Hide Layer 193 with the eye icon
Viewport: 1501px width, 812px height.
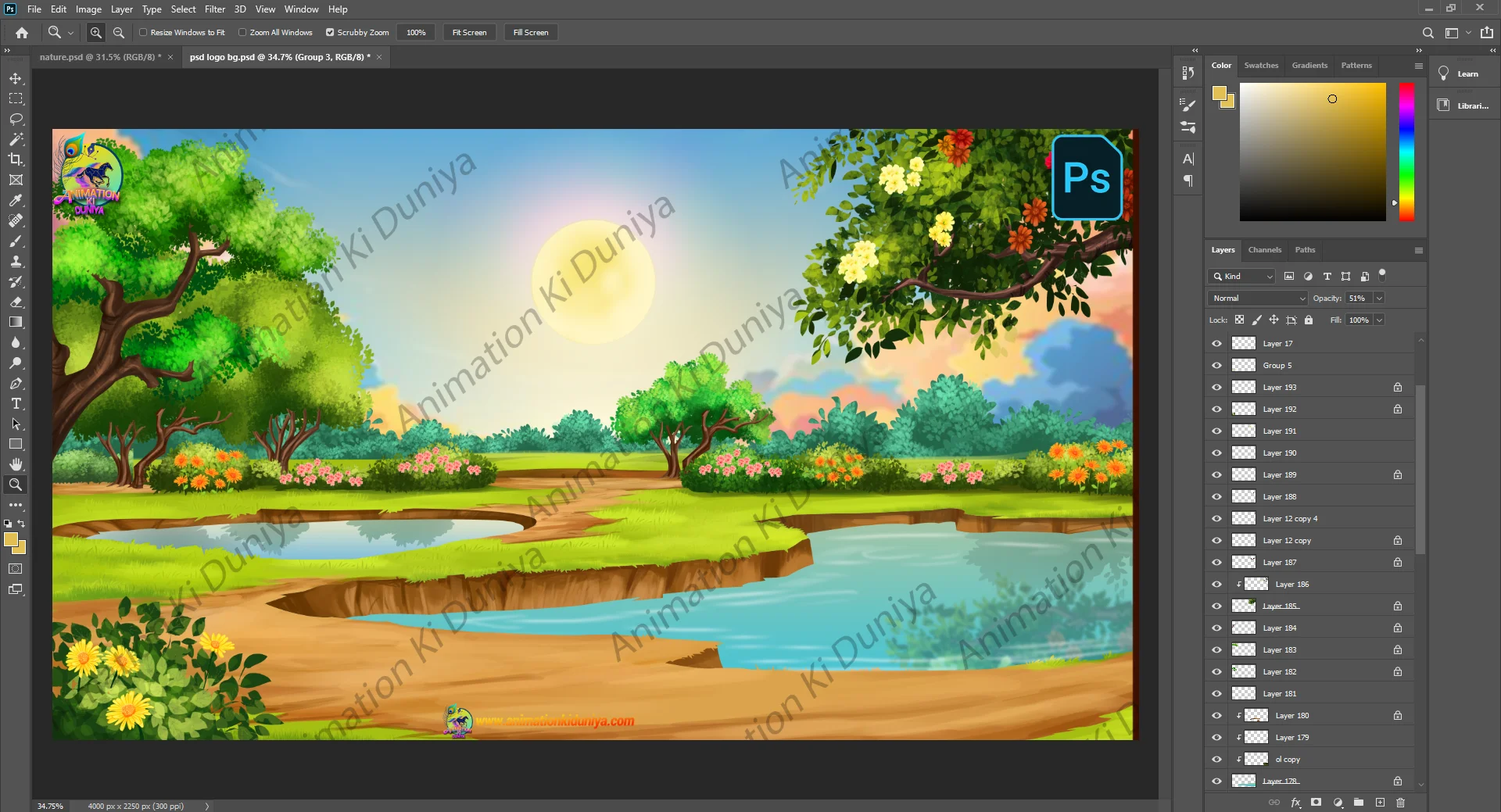coord(1216,388)
